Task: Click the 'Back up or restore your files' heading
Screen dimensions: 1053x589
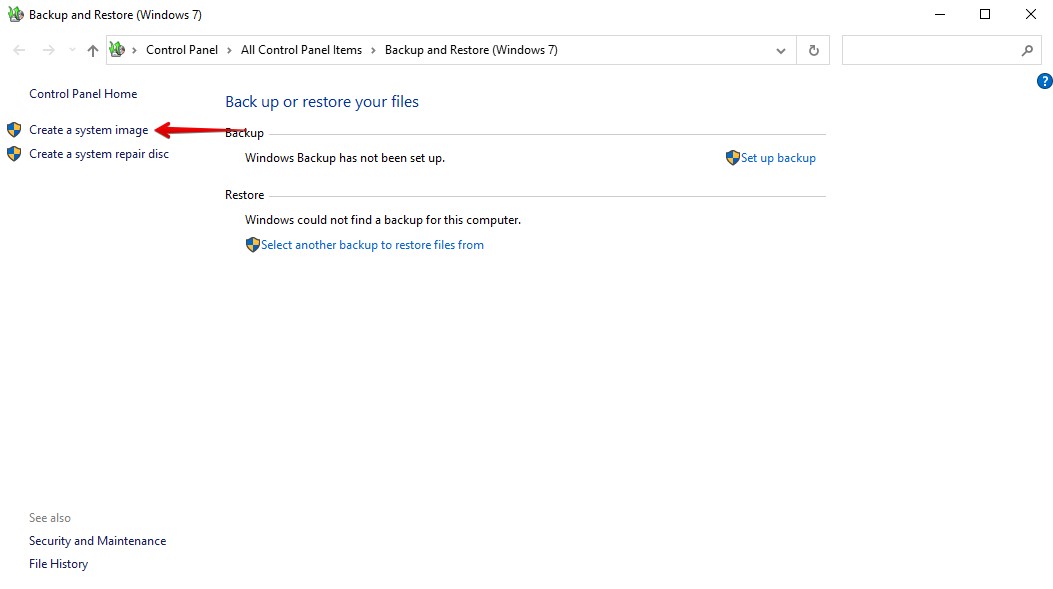Action: coord(322,101)
